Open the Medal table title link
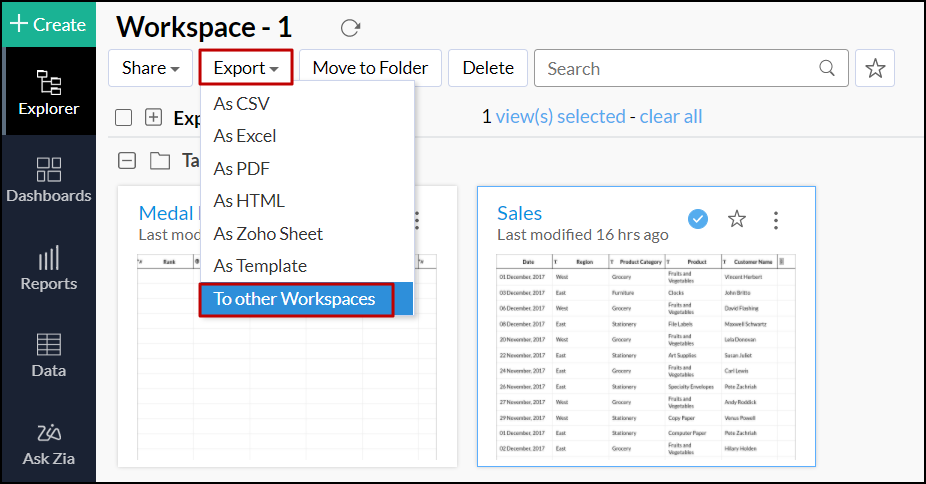The width and height of the screenshot is (926, 484). [x=166, y=213]
